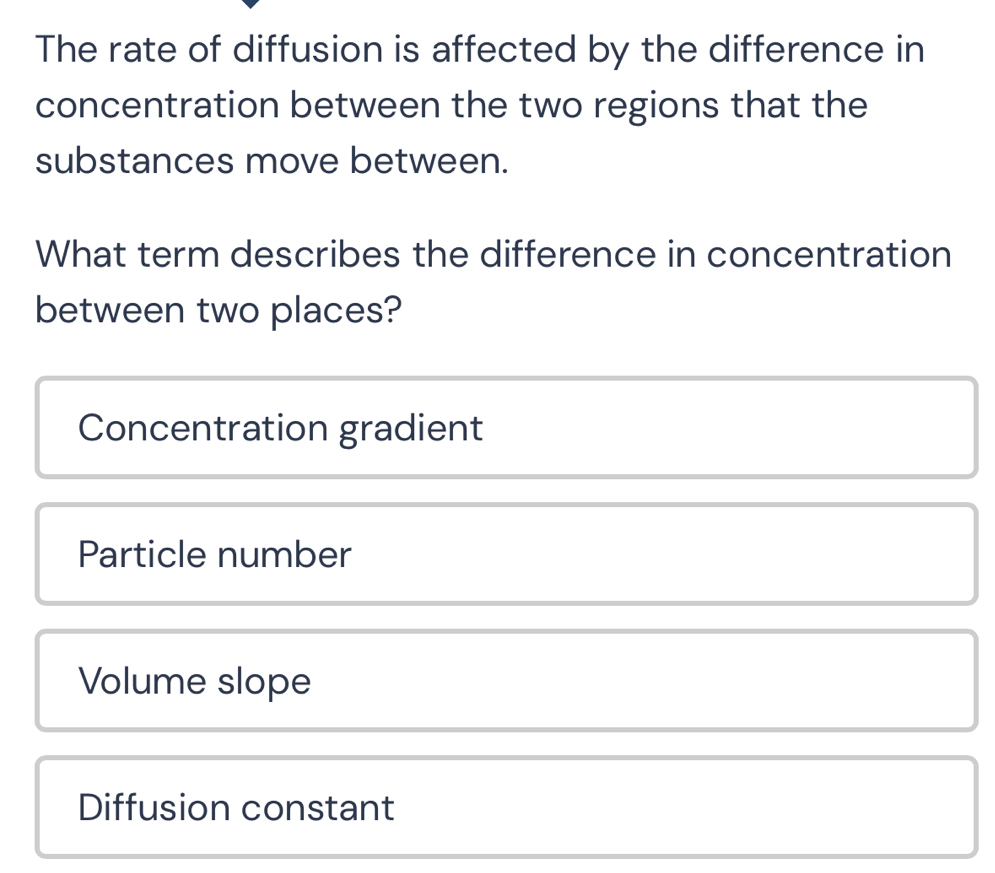Image resolution: width=995 pixels, height=873 pixels.
Task: Click inside the Concentration gradient text label
Action: tap(281, 428)
